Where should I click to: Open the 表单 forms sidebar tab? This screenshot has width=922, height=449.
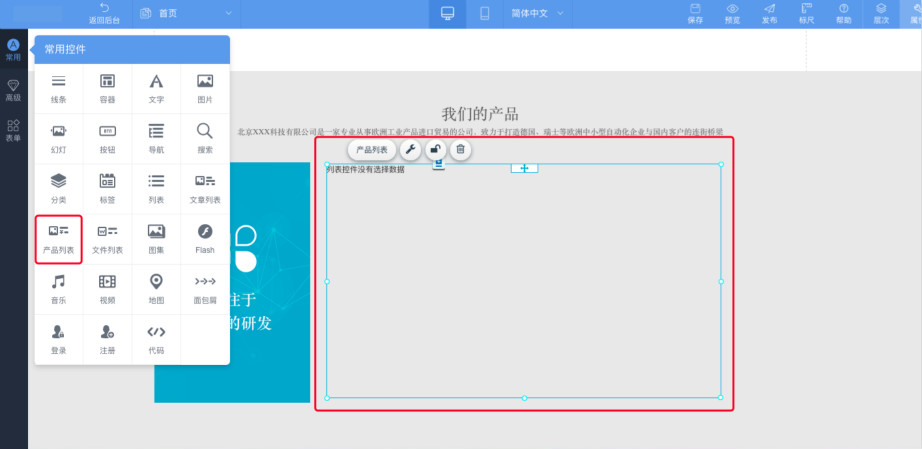[13, 131]
